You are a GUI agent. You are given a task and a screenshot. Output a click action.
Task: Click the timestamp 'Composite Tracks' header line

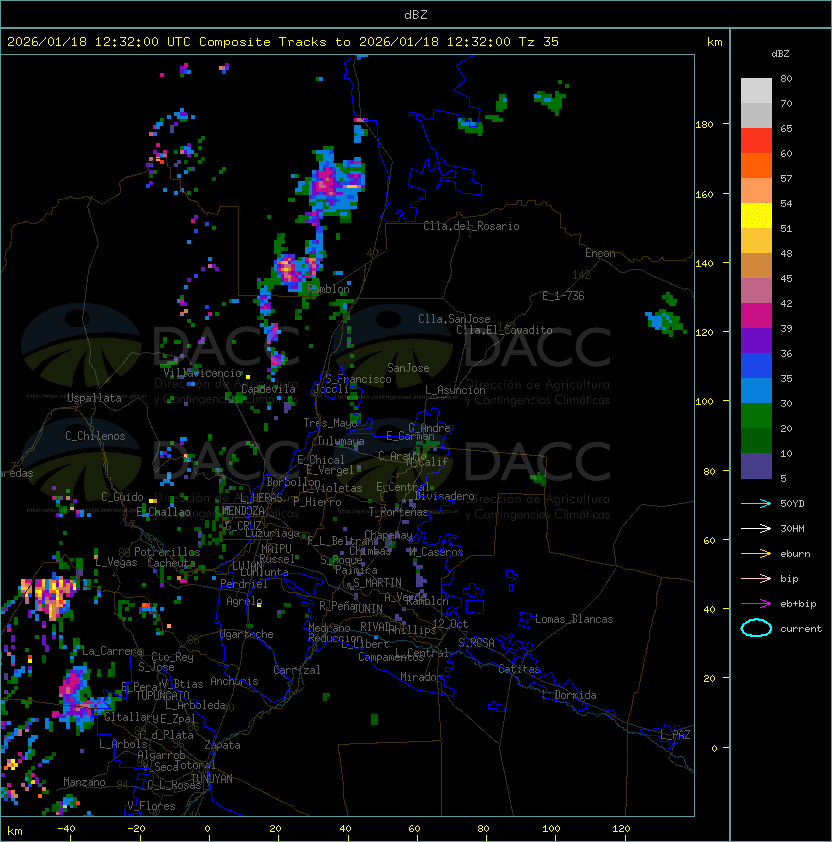(283, 42)
